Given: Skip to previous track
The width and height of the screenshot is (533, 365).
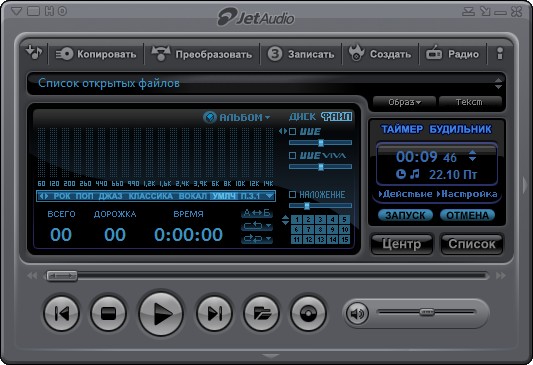Looking at the screenshot, I should click(x=62, y=313).
